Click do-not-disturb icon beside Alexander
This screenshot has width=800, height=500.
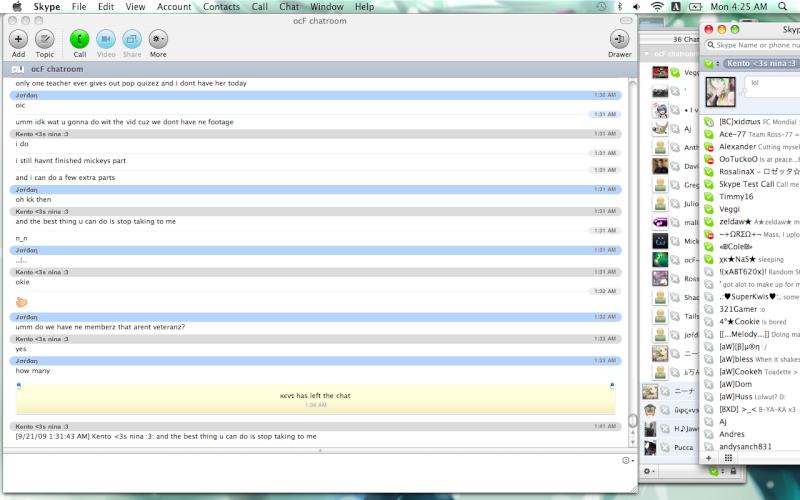click(709, 147)
